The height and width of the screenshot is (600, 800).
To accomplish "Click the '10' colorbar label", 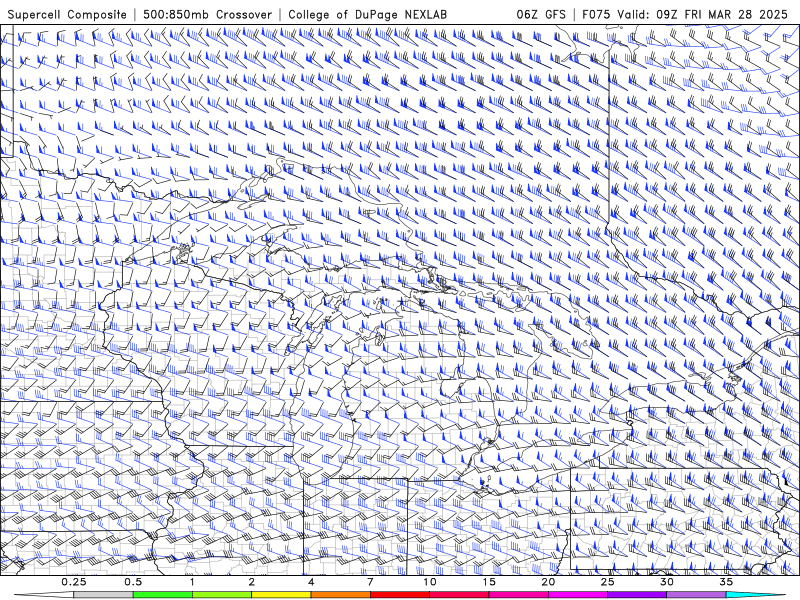I will 430,582.
